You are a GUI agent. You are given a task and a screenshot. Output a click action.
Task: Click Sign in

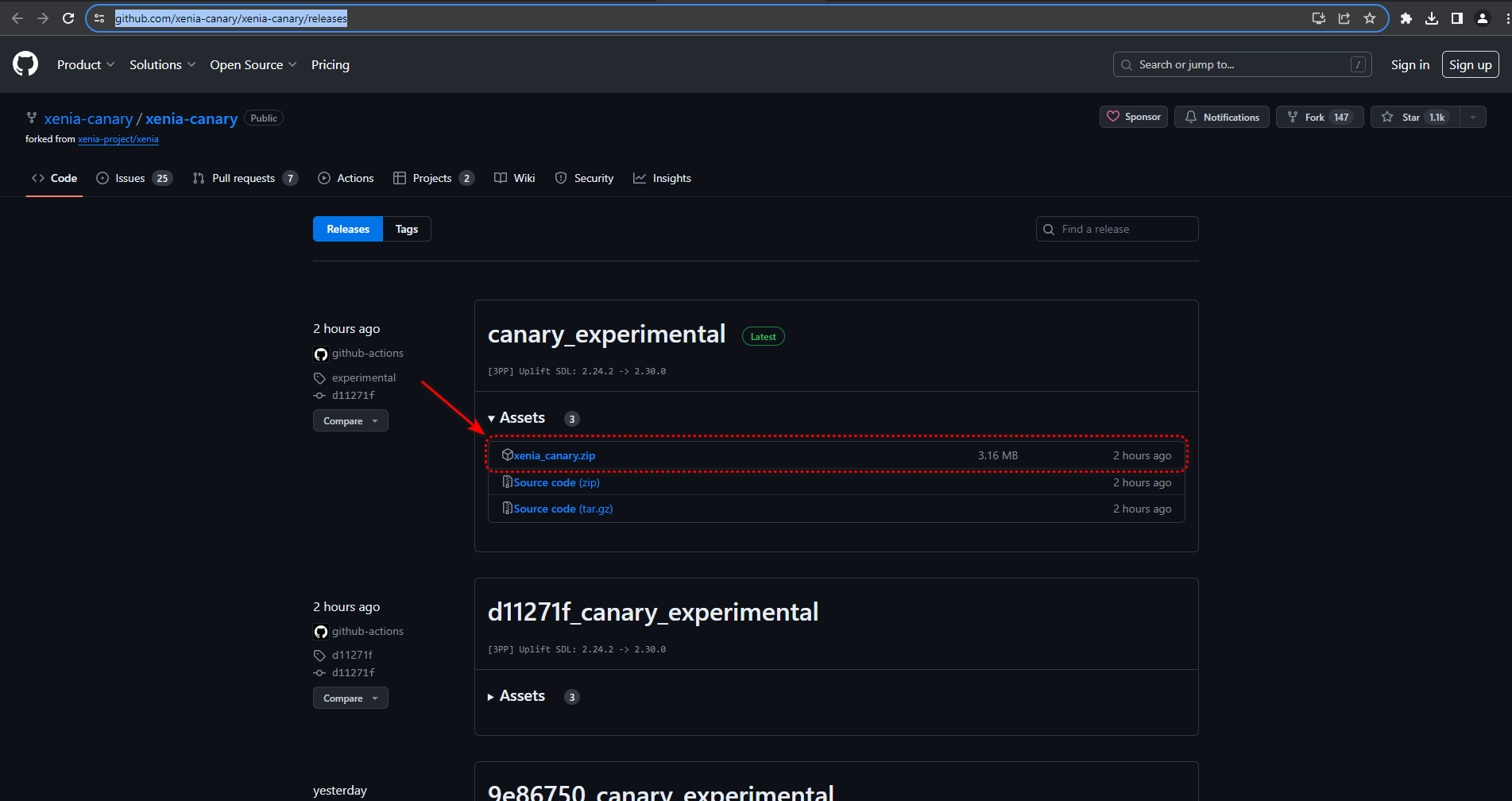pos(1410,64)
